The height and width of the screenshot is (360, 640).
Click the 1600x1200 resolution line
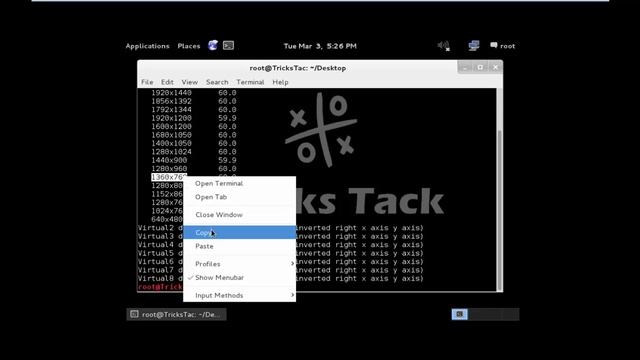[x=193, y=127]
